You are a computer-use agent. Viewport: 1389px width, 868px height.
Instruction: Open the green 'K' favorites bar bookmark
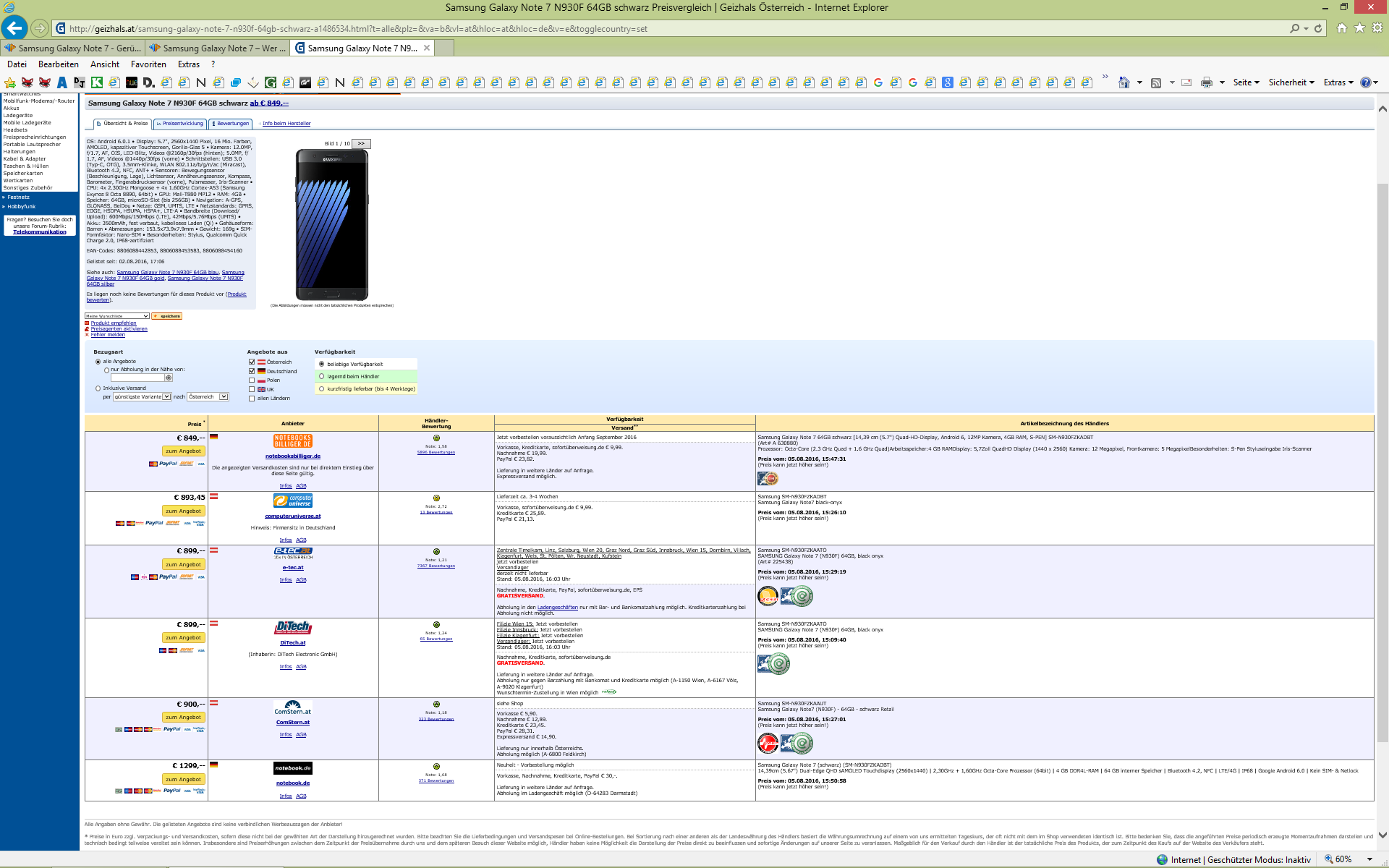click(x=97, y=82)
